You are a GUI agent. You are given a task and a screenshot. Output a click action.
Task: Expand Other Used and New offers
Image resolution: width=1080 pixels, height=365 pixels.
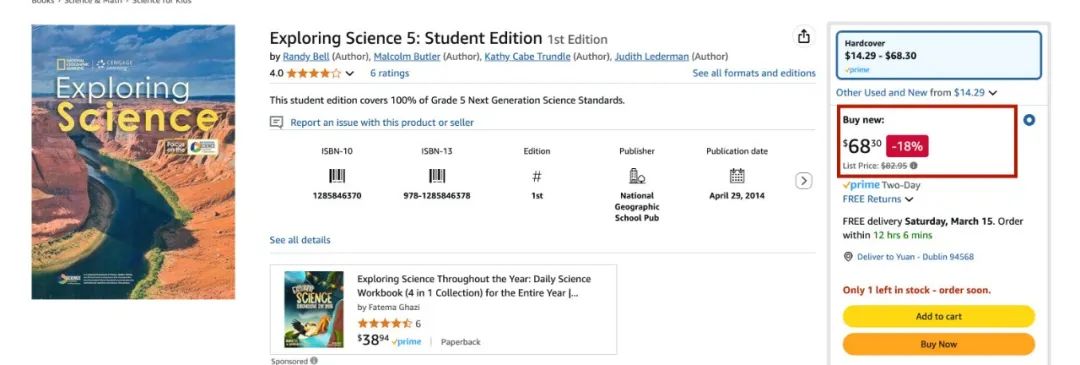916,92
